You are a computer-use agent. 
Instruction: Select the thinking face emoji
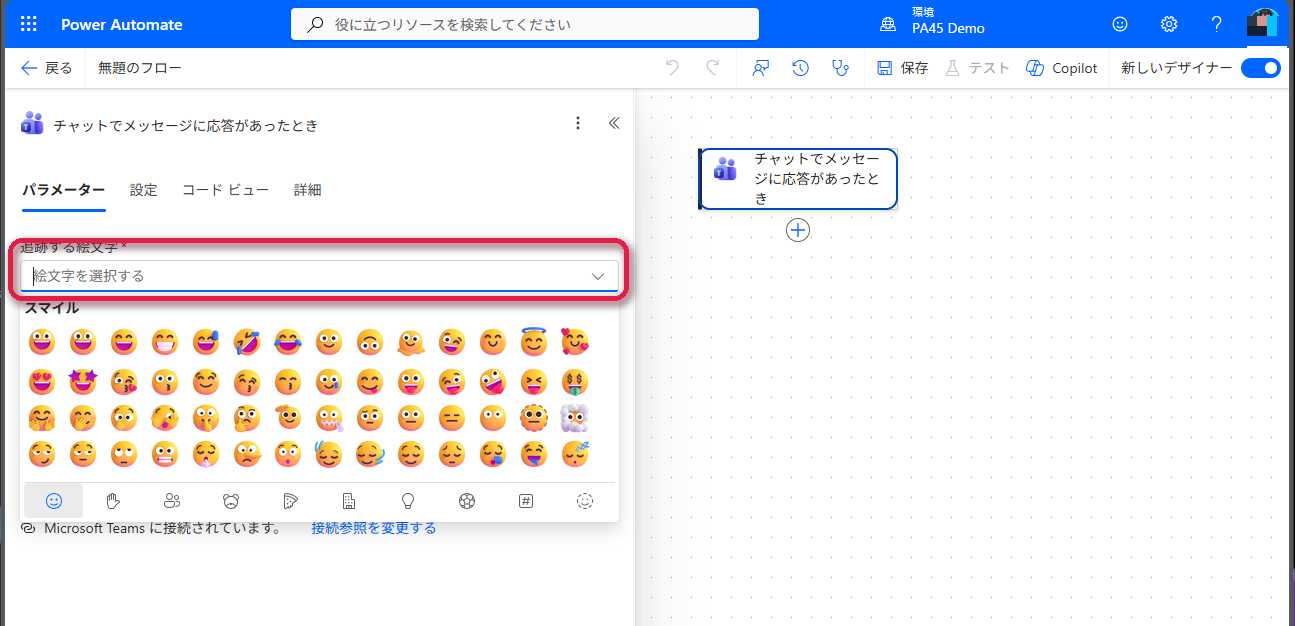click(x=247, y=417)
